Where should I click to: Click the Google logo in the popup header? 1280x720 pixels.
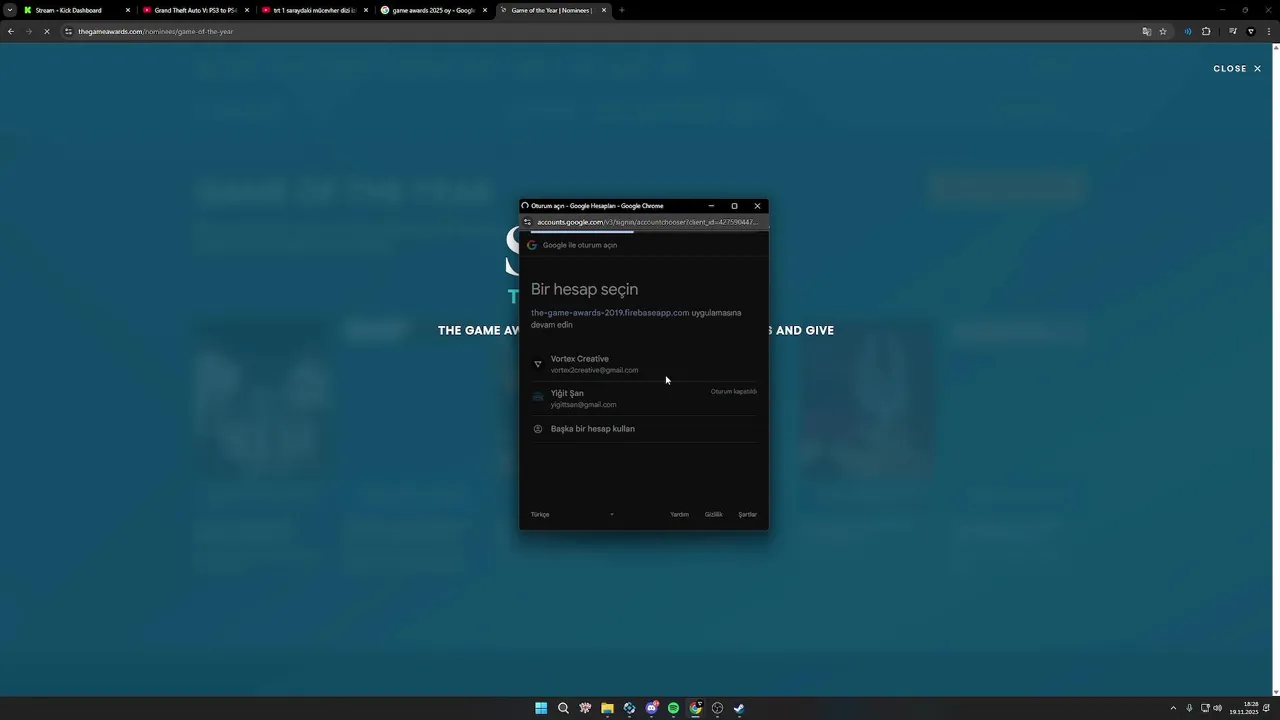tap(532, 245)
